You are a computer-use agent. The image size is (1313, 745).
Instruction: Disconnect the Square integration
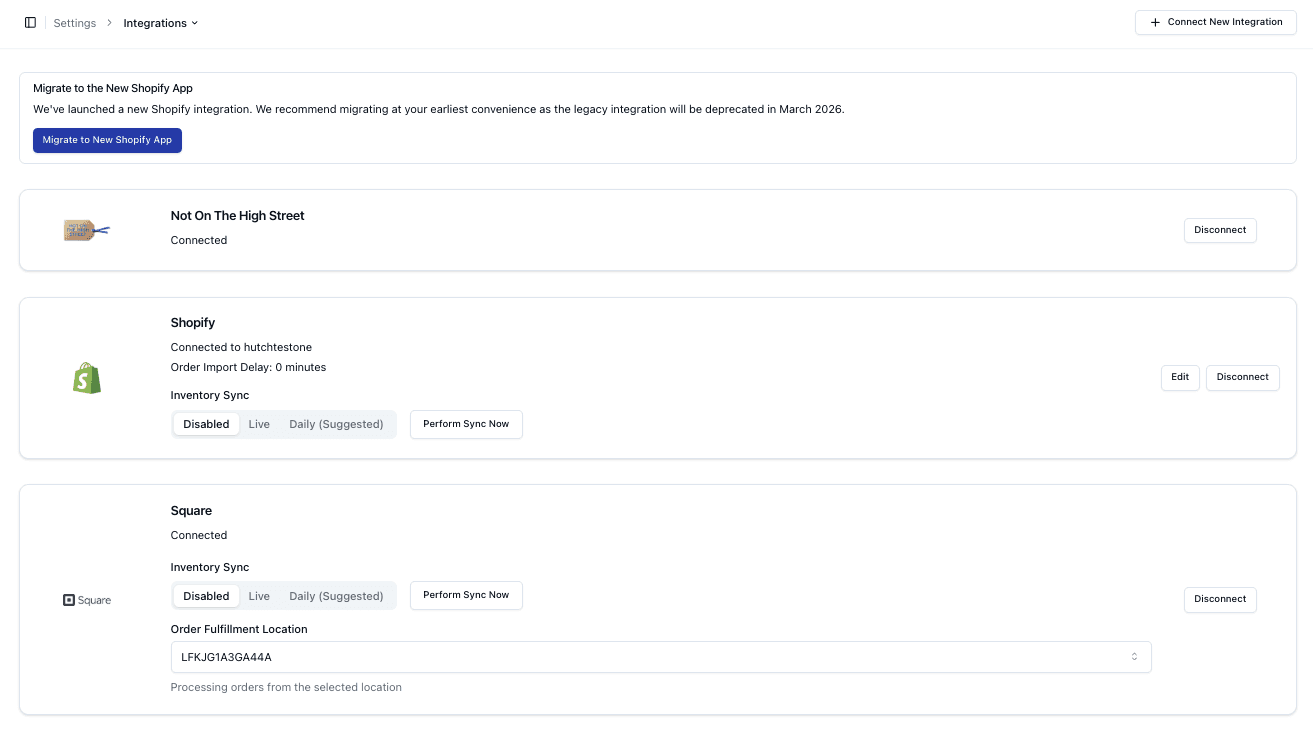coord(1220,599)
